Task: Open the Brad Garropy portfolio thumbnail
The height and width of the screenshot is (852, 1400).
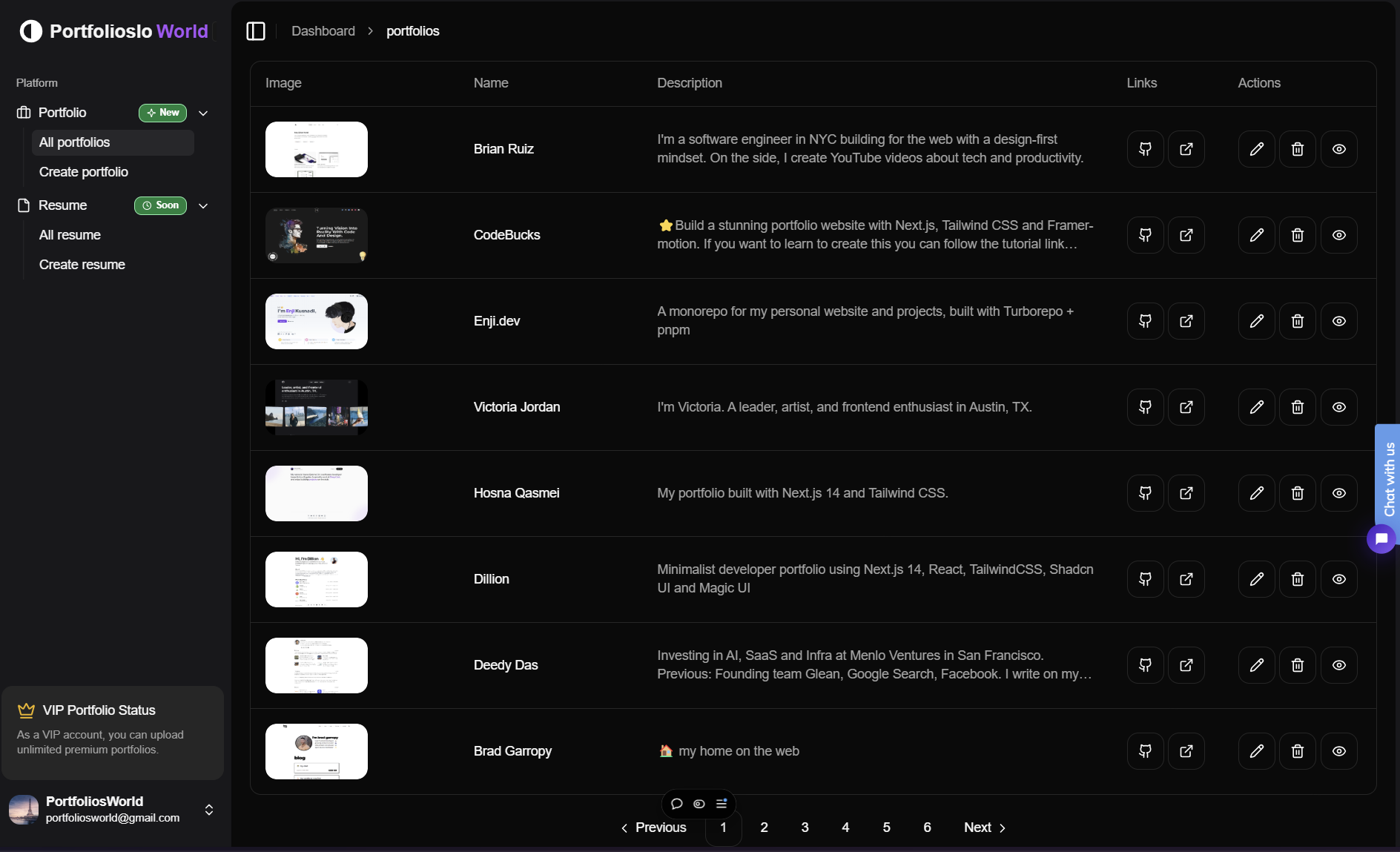Action: click(317, 751)
